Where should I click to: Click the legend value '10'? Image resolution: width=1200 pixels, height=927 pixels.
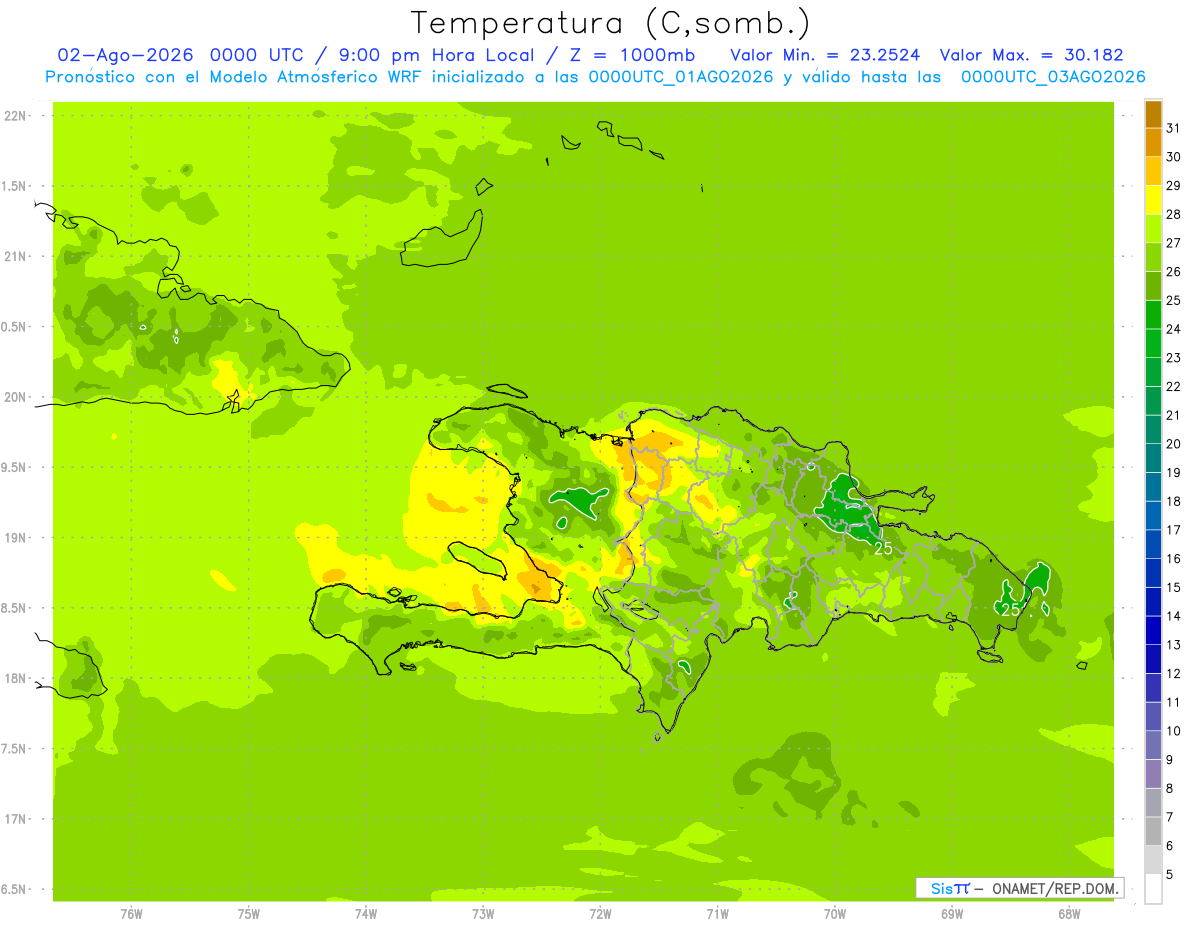[x=1173, y=731]
